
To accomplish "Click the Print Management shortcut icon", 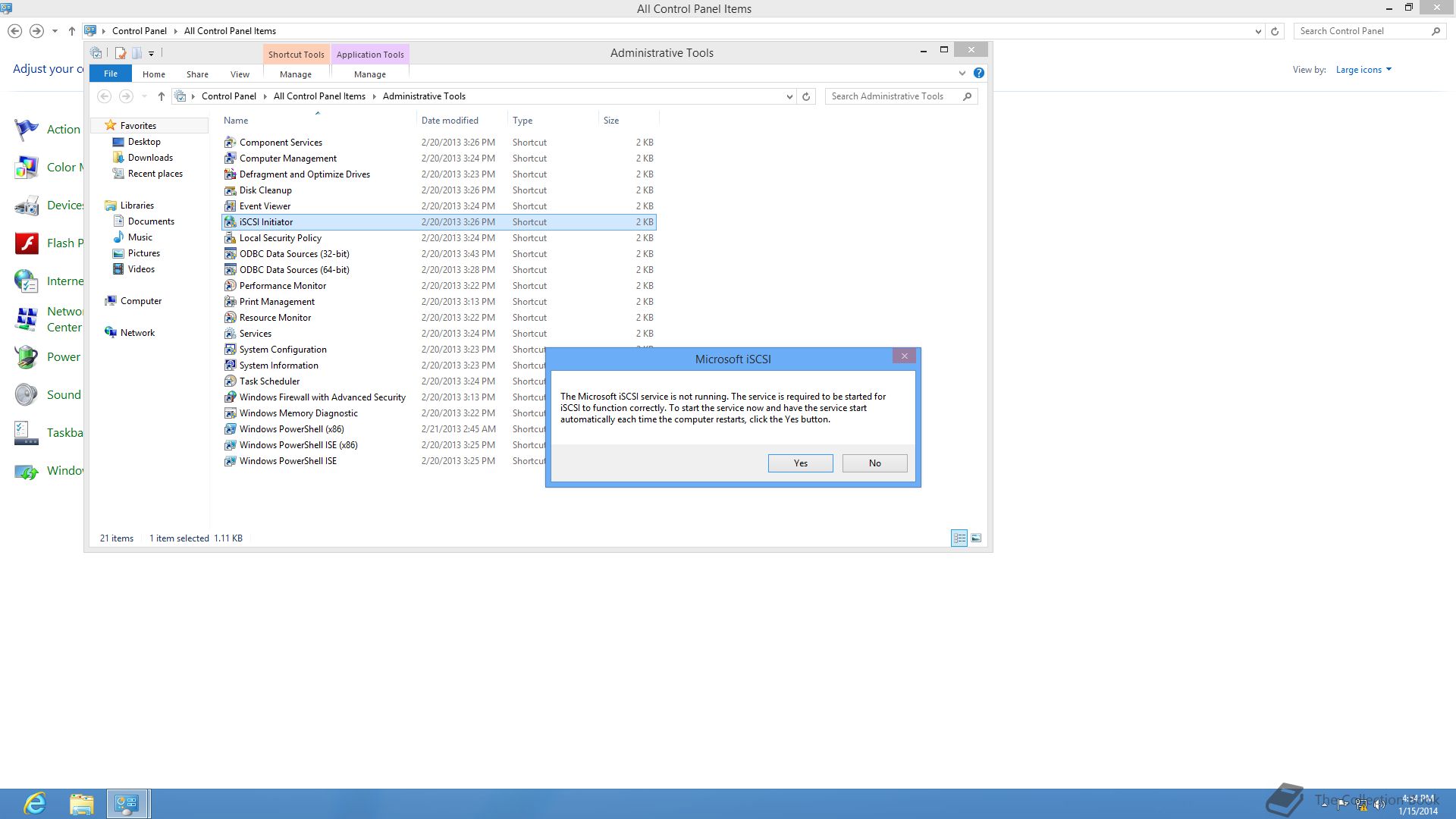I will click(230, 302).
